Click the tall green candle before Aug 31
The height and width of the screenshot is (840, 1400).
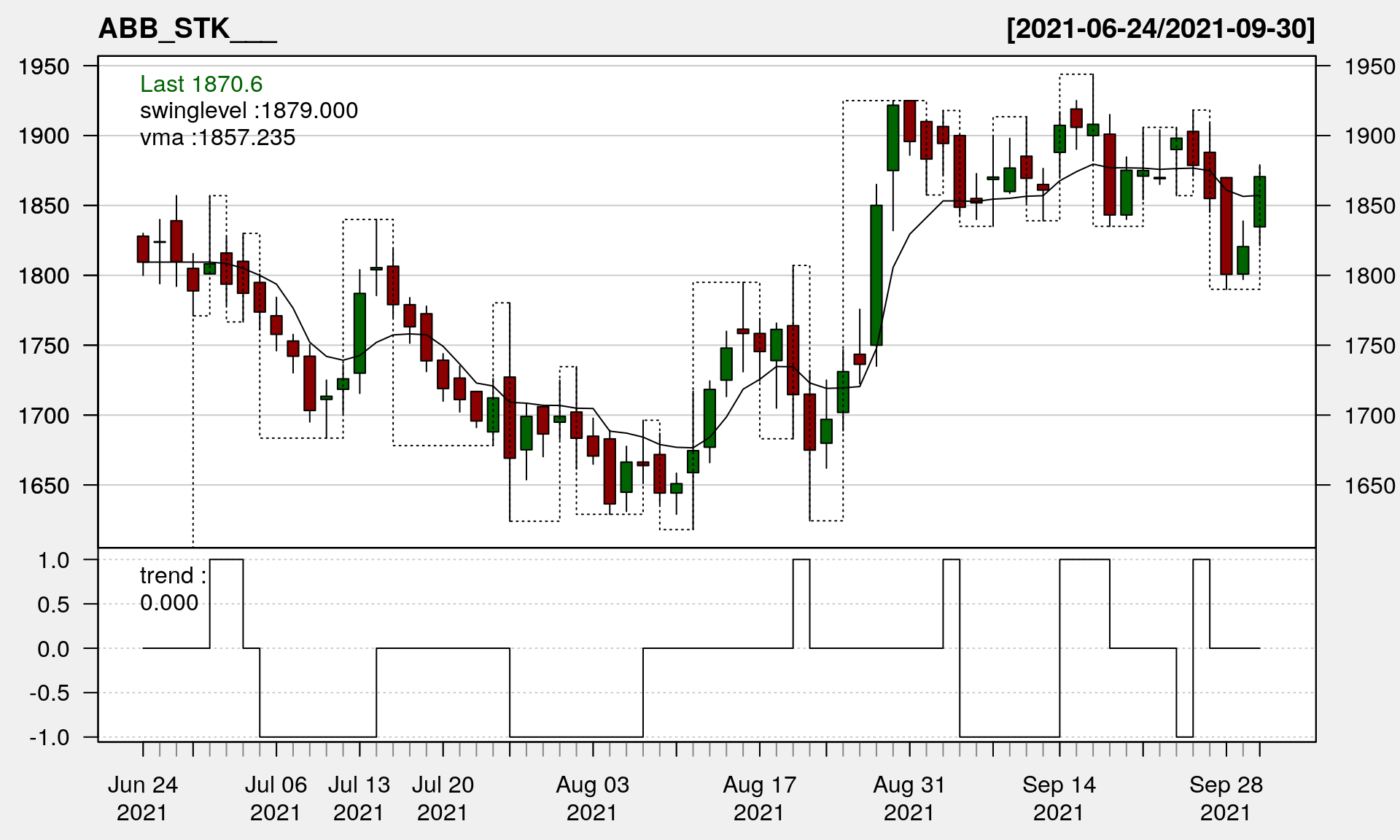coord(876,276)
